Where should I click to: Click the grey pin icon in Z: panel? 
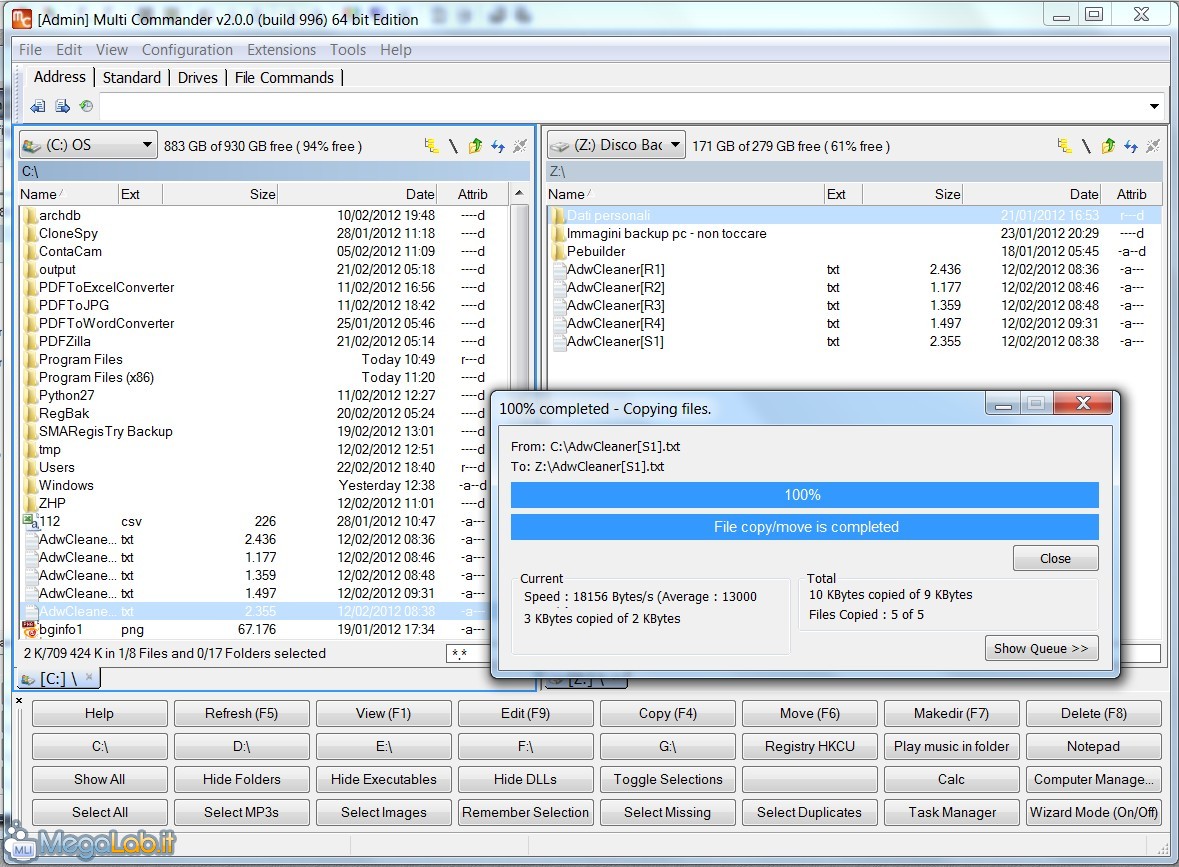point(1153,146)
